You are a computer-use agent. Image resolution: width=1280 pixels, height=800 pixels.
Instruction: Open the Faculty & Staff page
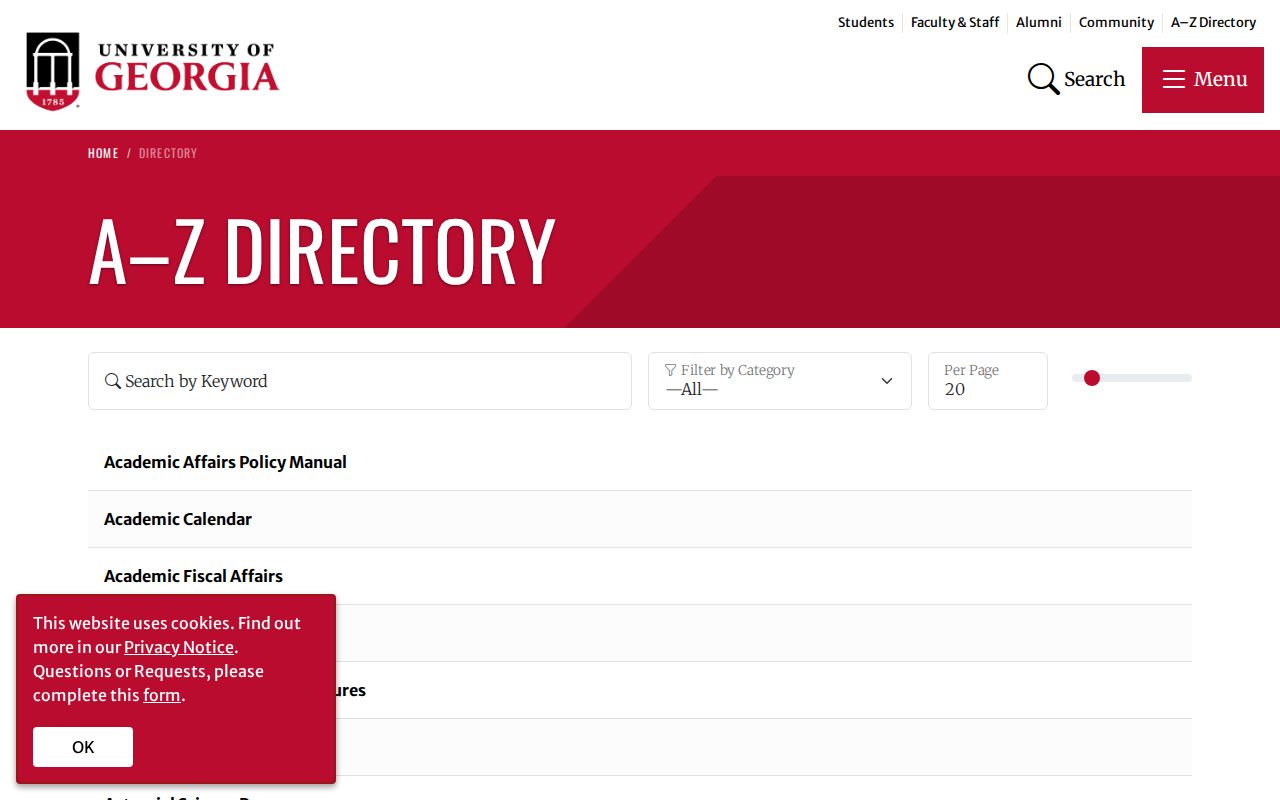point(955,22)
